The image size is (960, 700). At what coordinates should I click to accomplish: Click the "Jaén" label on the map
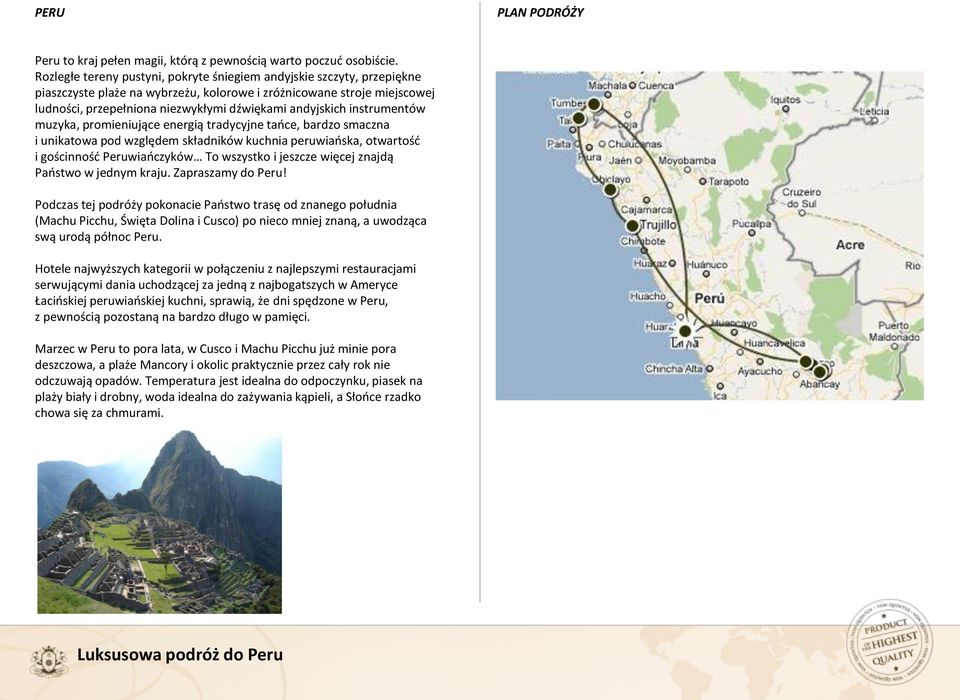(620, 160)
